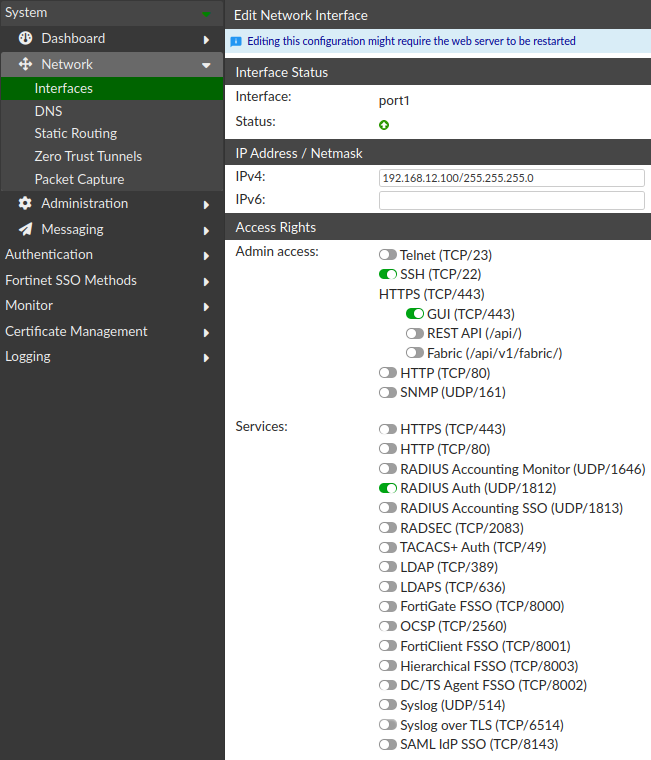Viewport: 651px width, 760px height.
Task: Enable RADIUS Accounting Monitor (UDP/1646)
Action: [388, 469]
